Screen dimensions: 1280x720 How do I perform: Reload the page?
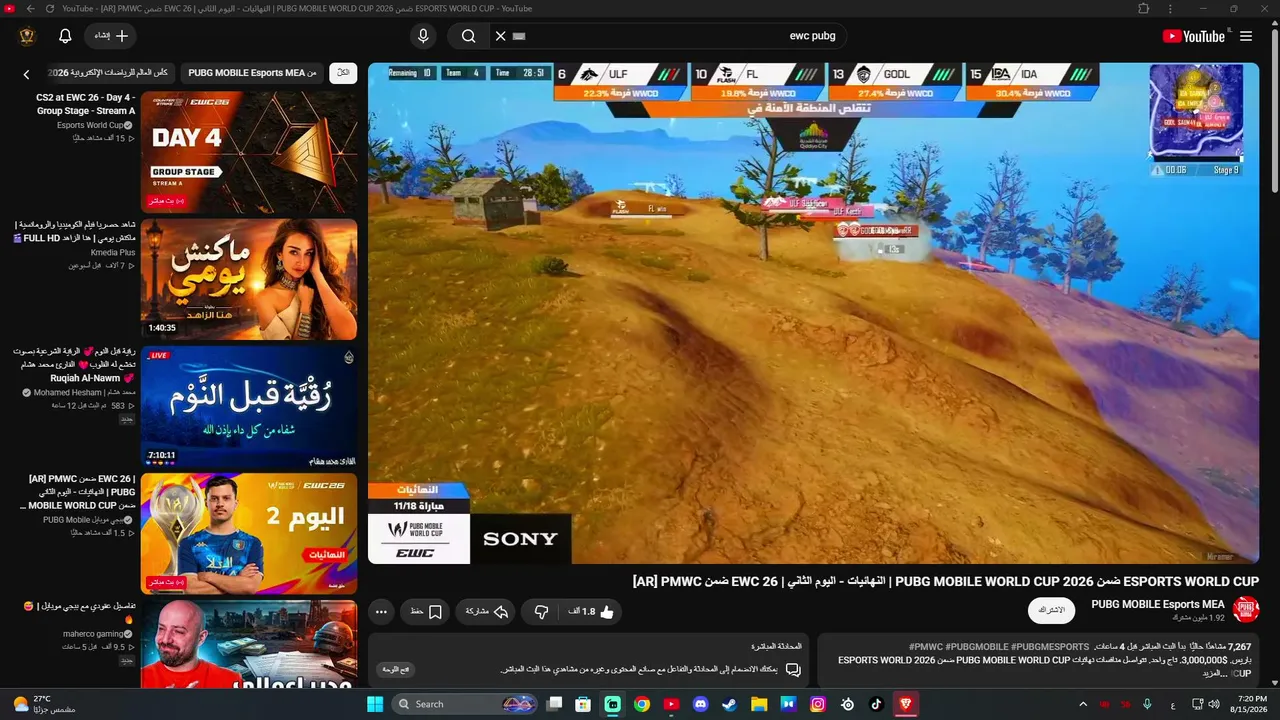tap(50, 8)
